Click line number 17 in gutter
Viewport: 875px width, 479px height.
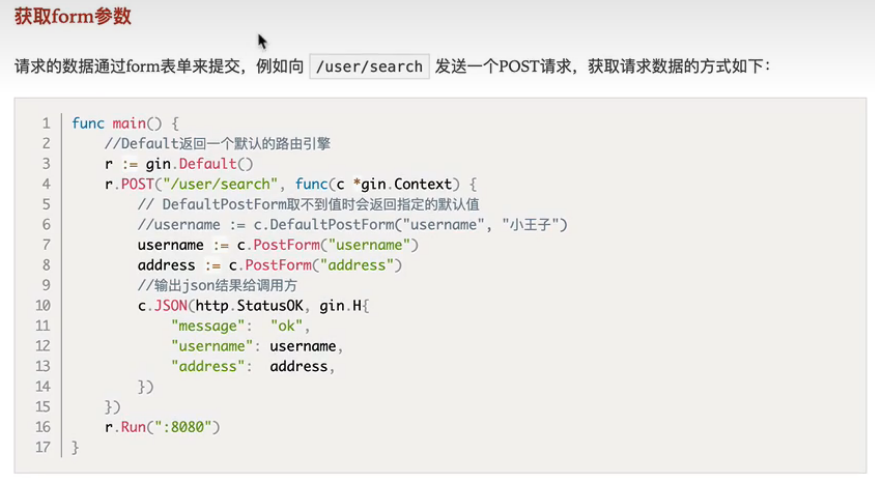43,448
